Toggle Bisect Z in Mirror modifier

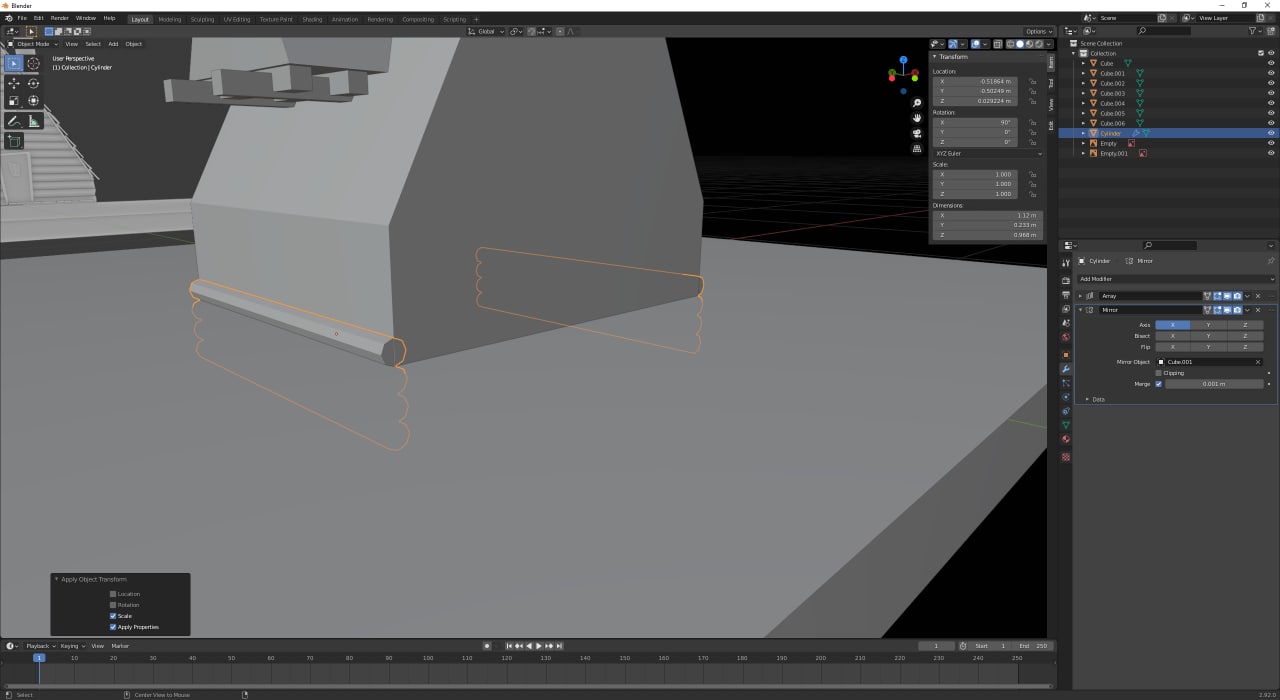pos(1245,336)
